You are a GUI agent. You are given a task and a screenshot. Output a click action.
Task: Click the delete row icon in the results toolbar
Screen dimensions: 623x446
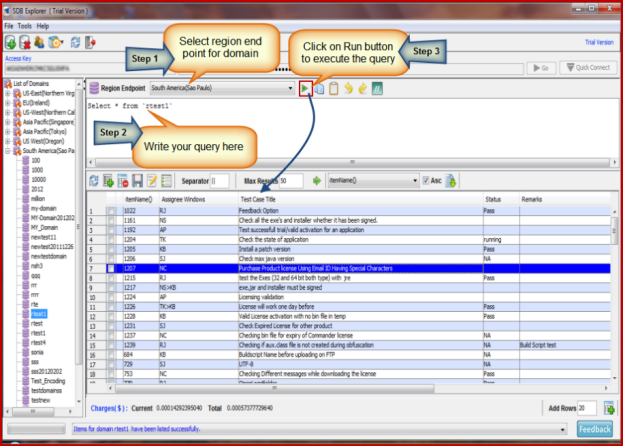pos(123,181)
